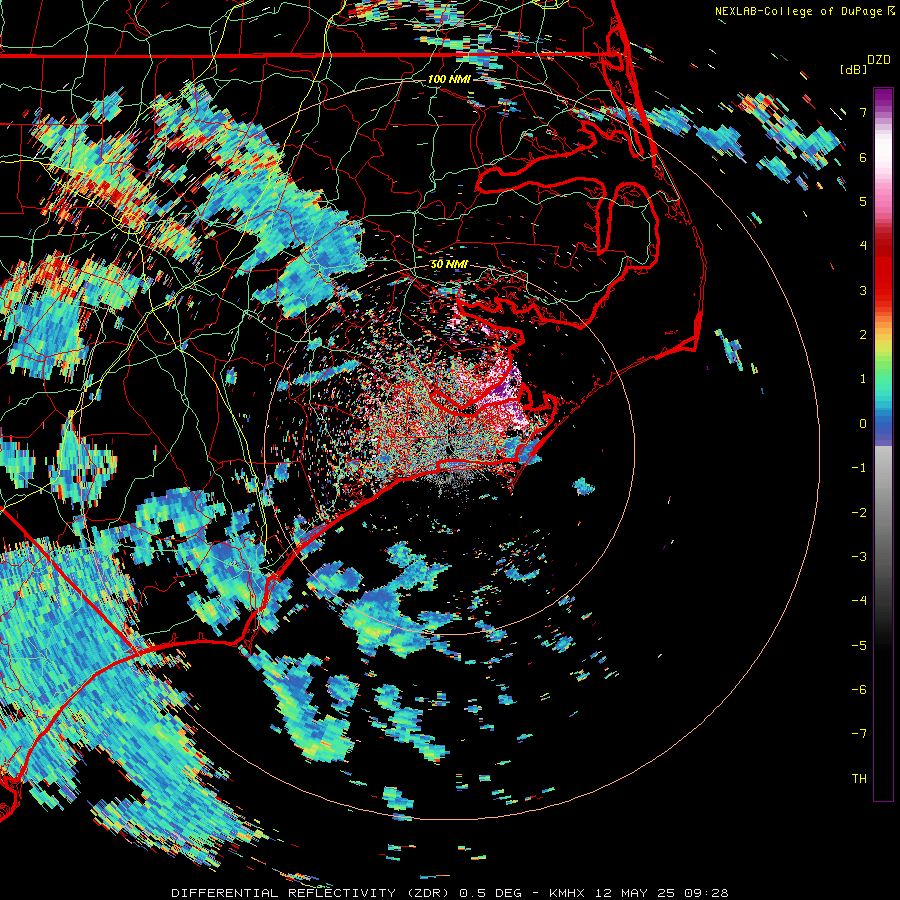Screen dimensions: 900x900
Task: Click the -3 value on color scale
Action: tap(859, 556)
